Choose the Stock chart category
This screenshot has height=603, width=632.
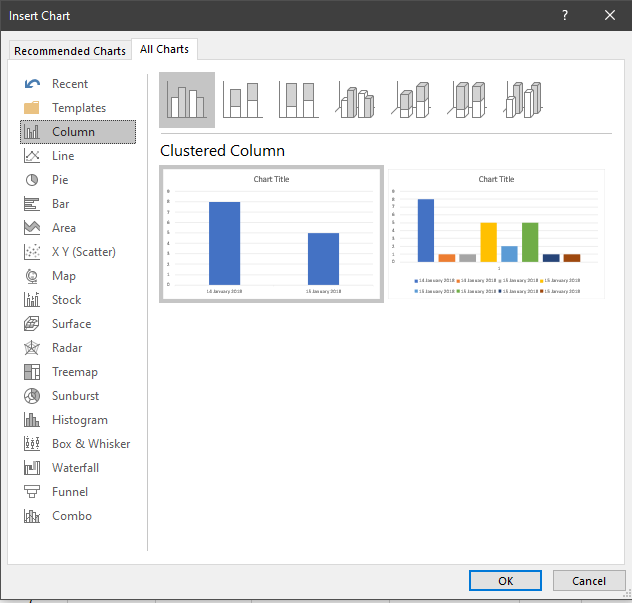tap(78, 300)
